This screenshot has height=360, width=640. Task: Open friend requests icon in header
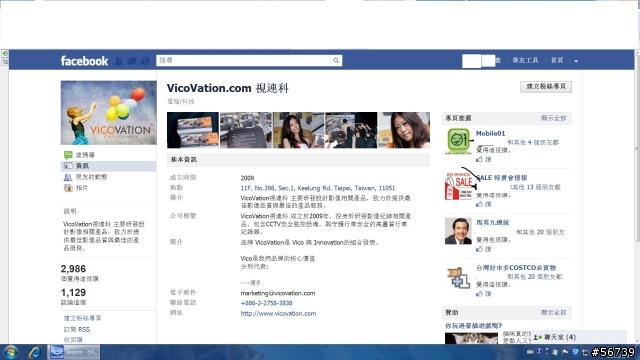point(119,61)
